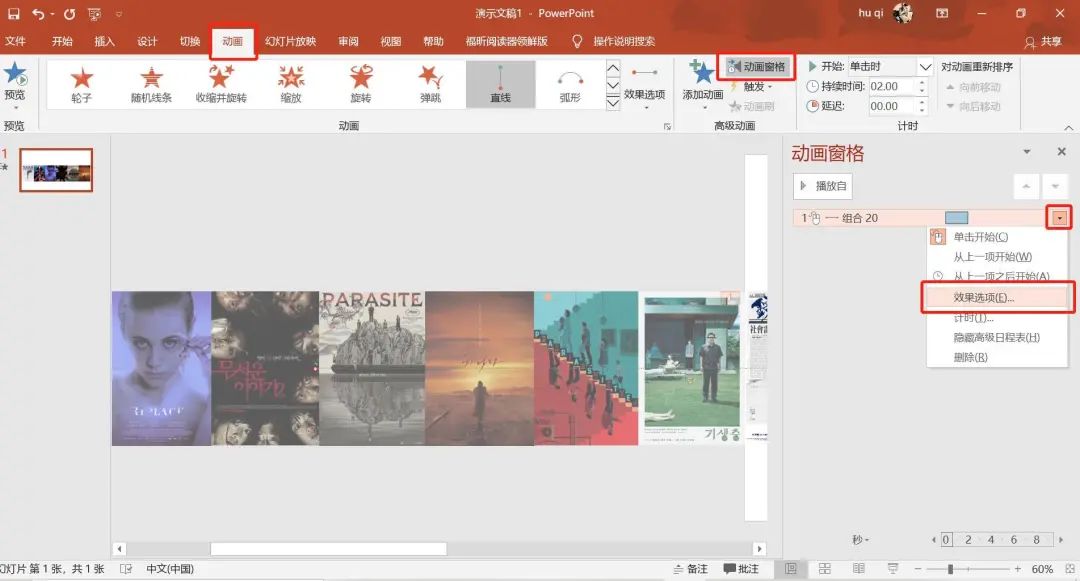The height and width of the screenshot is (581, 1080).
Task: Switch to reading view icon
Action: pyautogui.click(x=858, y=569)
